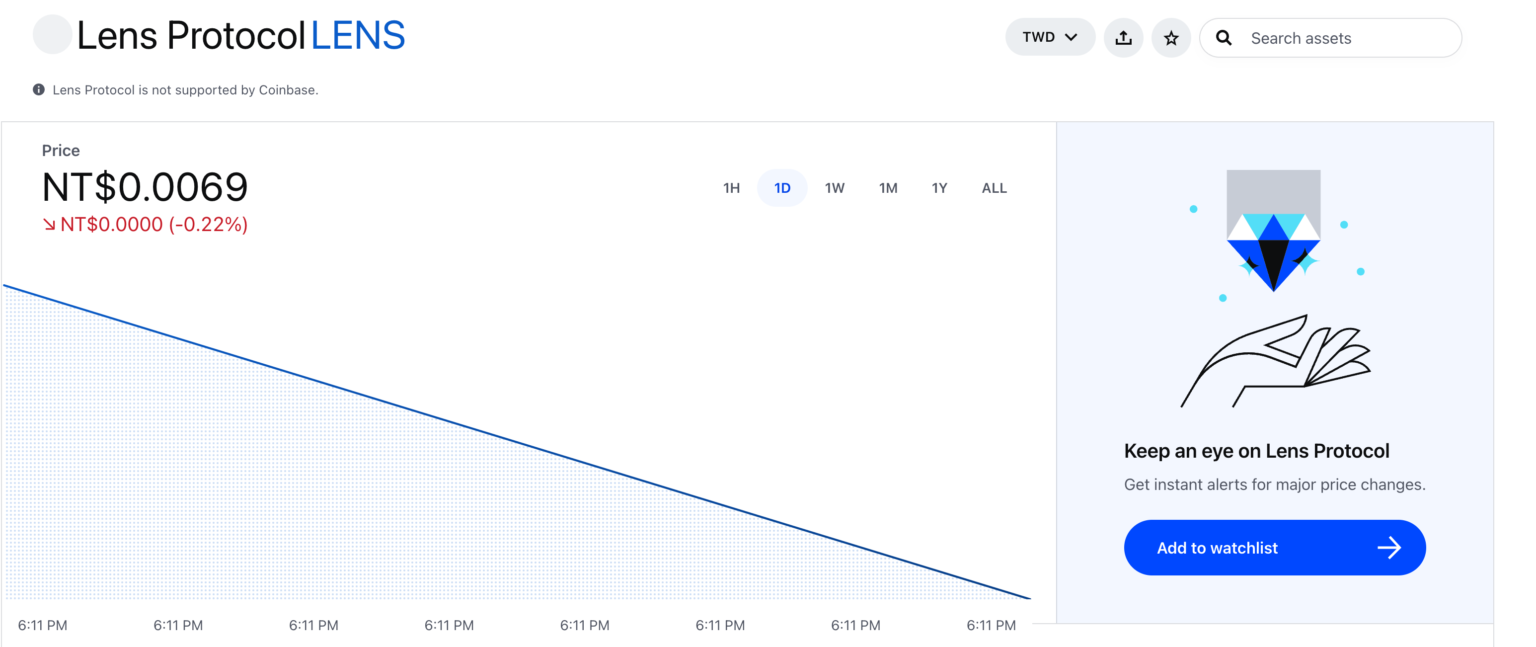Click the Lens Protocol round asset logo
Image resolution: width=1536 pixels, height=647 pixels.
point(52,35)
